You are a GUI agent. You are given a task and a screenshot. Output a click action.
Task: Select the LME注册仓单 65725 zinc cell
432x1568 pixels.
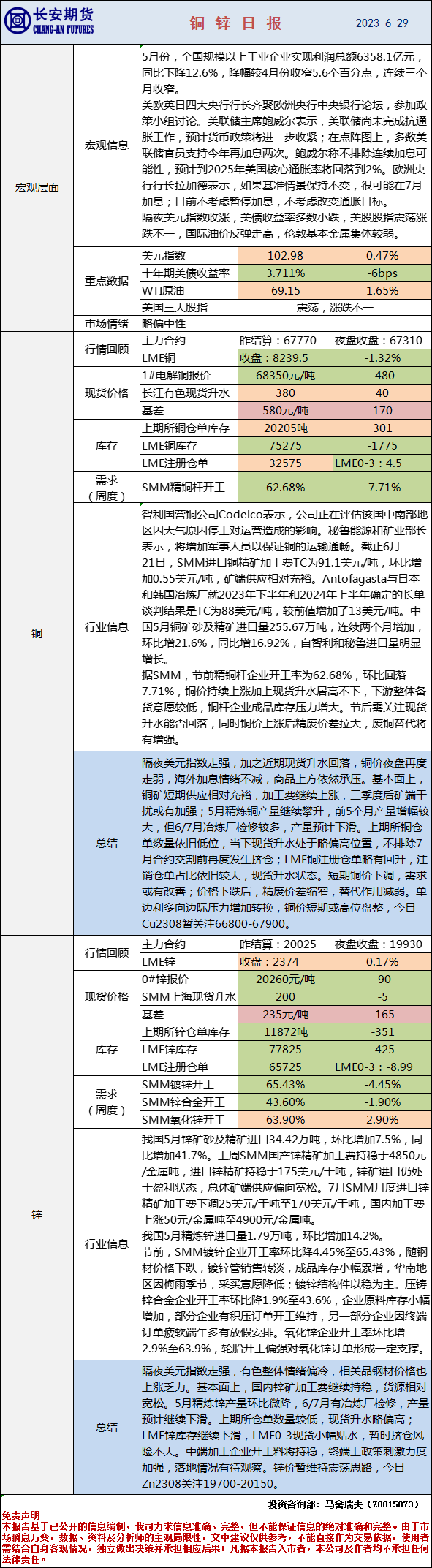pos(285,1067)
